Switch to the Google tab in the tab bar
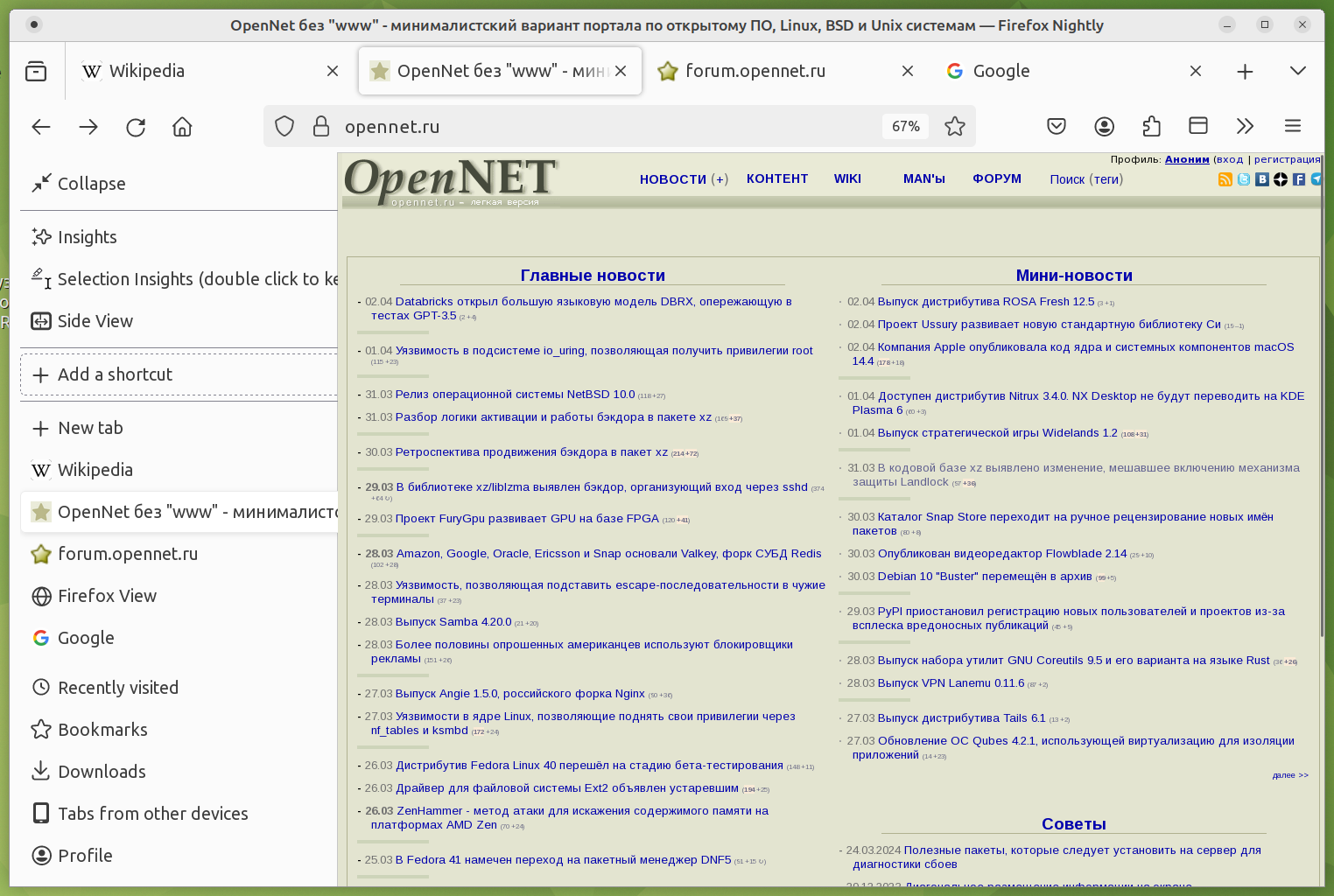The height and width of the screenshot is (896, 1334). coord(1075,71)
